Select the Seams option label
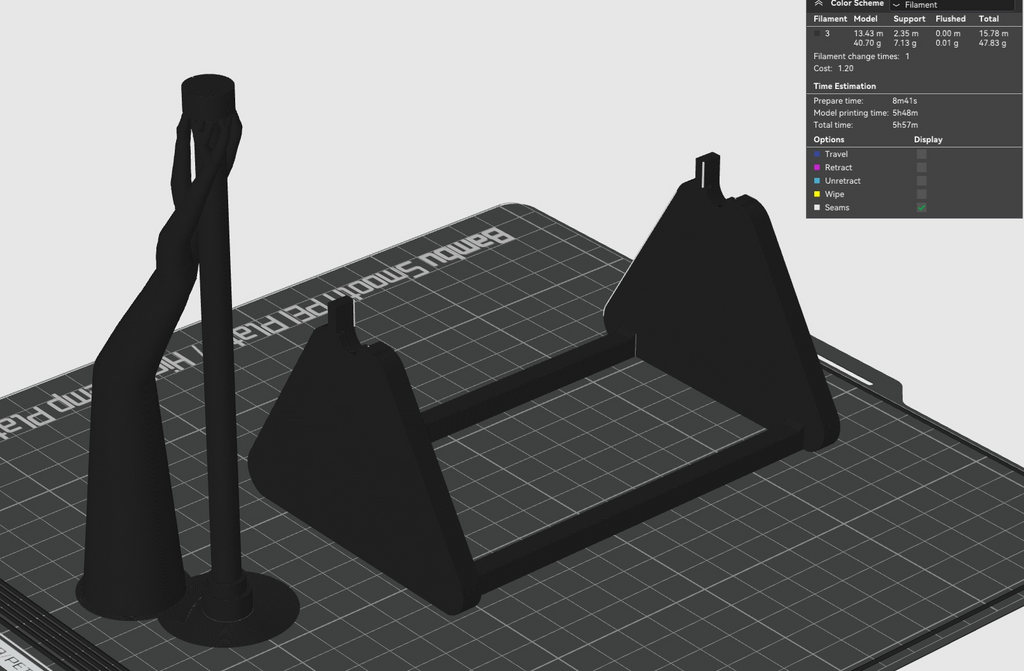The height and width of the screenshot is (671, 1024). [837, 208]
